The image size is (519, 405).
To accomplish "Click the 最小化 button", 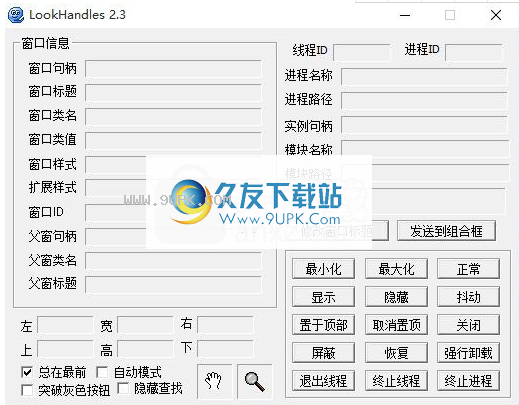I will (323, 269).
